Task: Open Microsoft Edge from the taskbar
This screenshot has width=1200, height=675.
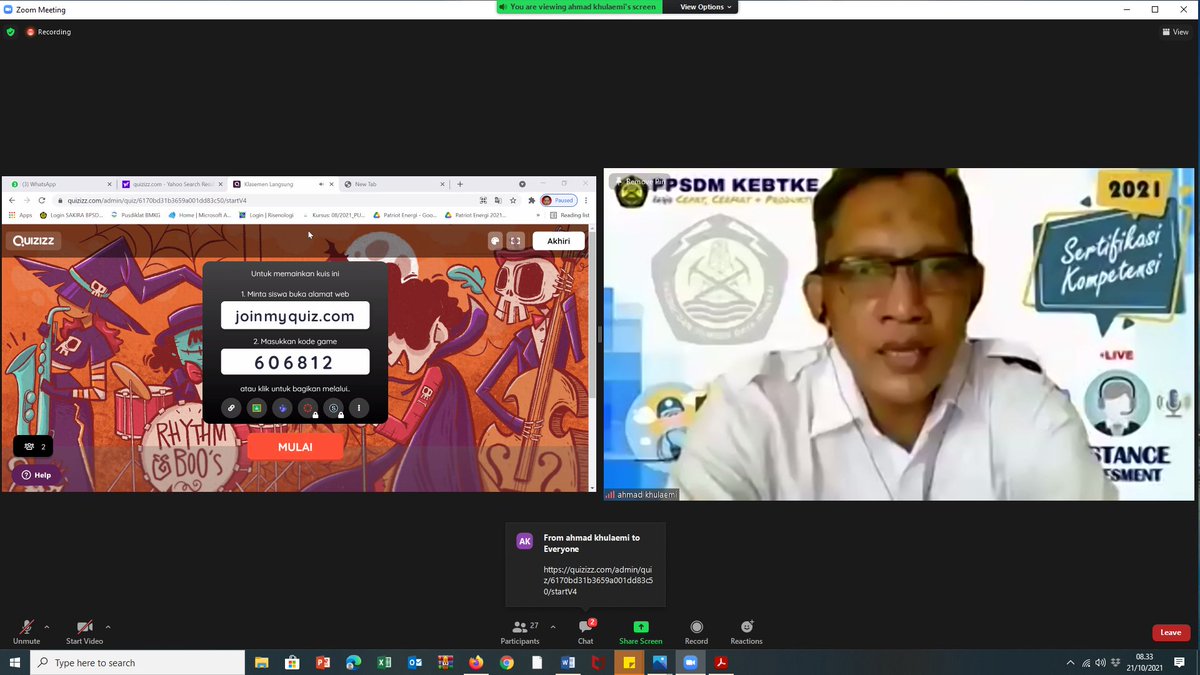Action: point(353,662)
